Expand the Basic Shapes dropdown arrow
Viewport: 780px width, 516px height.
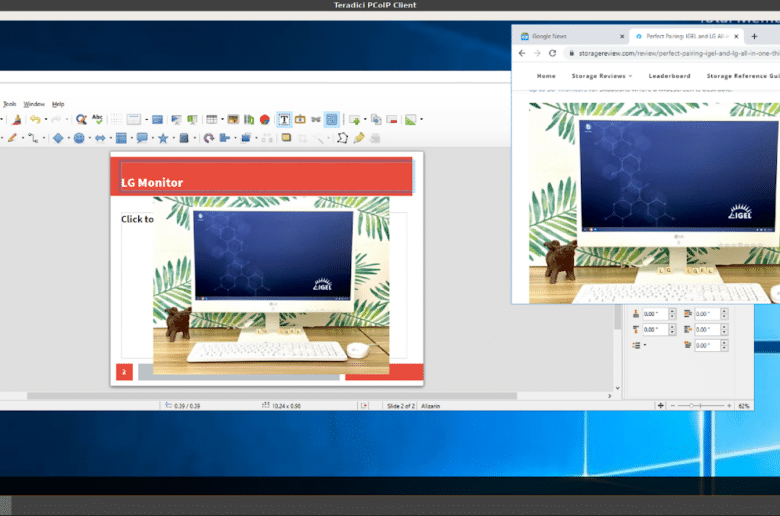click(69, 138)
